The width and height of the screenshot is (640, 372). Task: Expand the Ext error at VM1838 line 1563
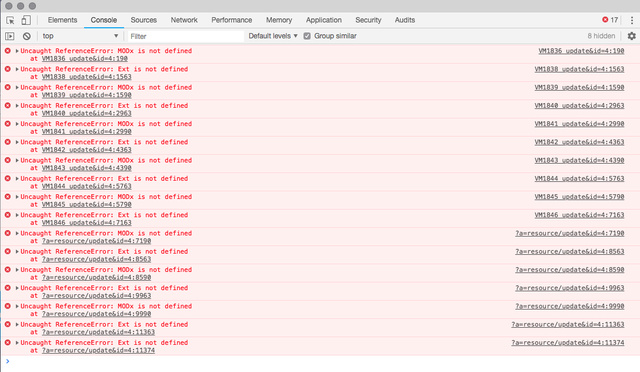tap(17, 69)
